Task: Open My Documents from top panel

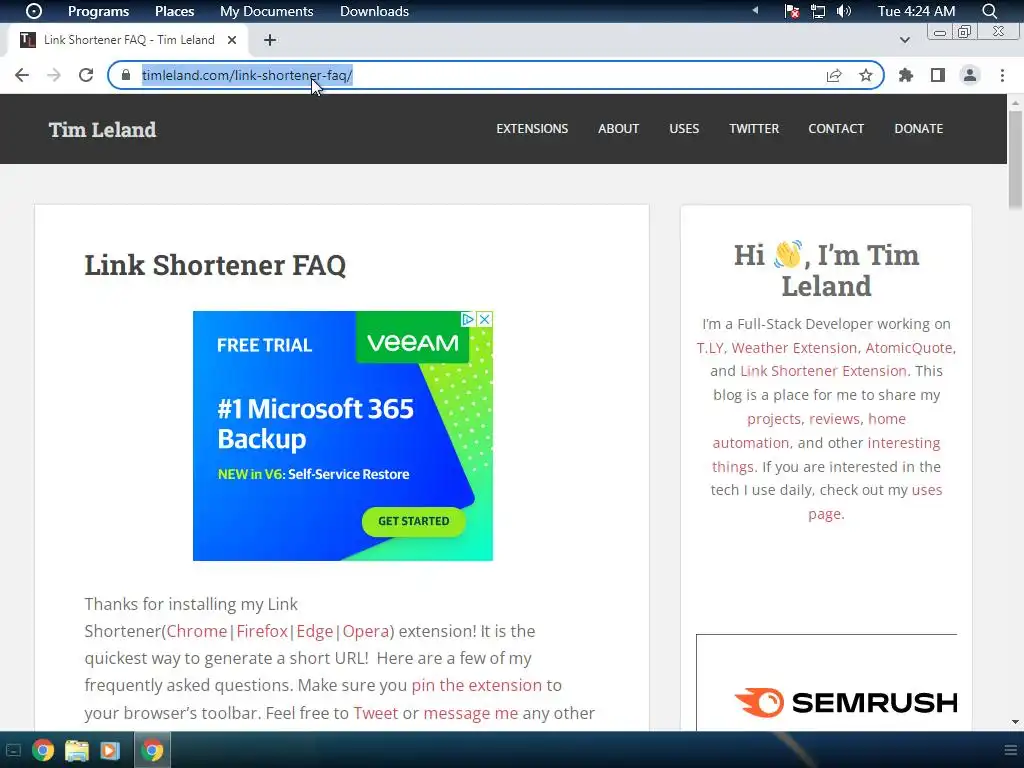Action: coord(266,11)
